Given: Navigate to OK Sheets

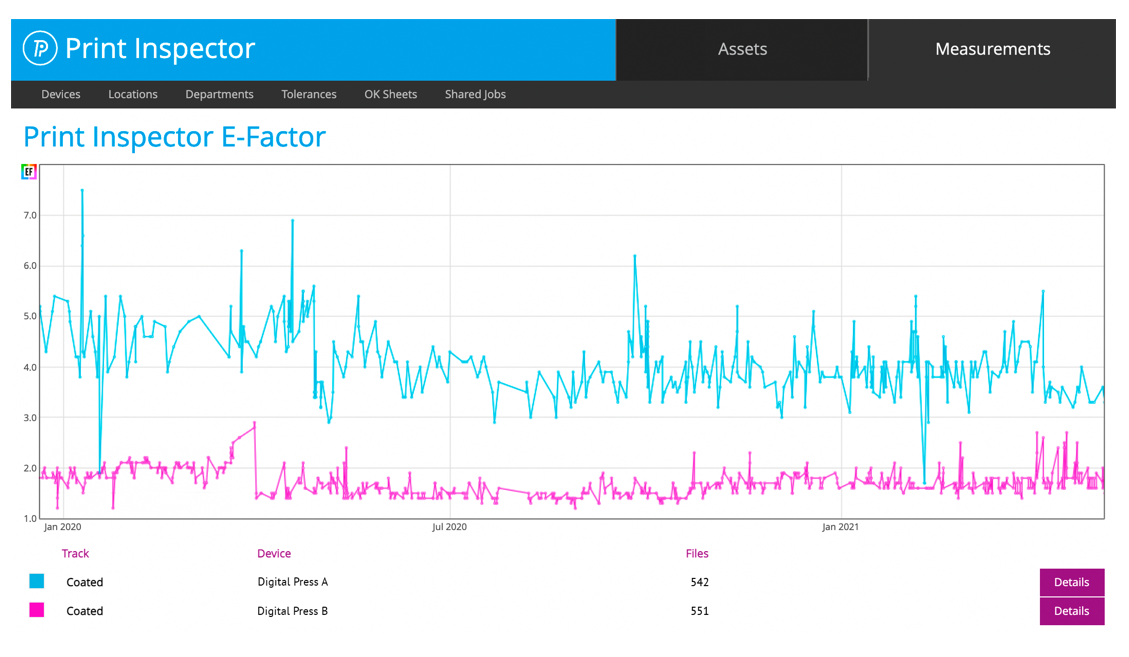Looking at the screenshot, I should tap(390, 94).
